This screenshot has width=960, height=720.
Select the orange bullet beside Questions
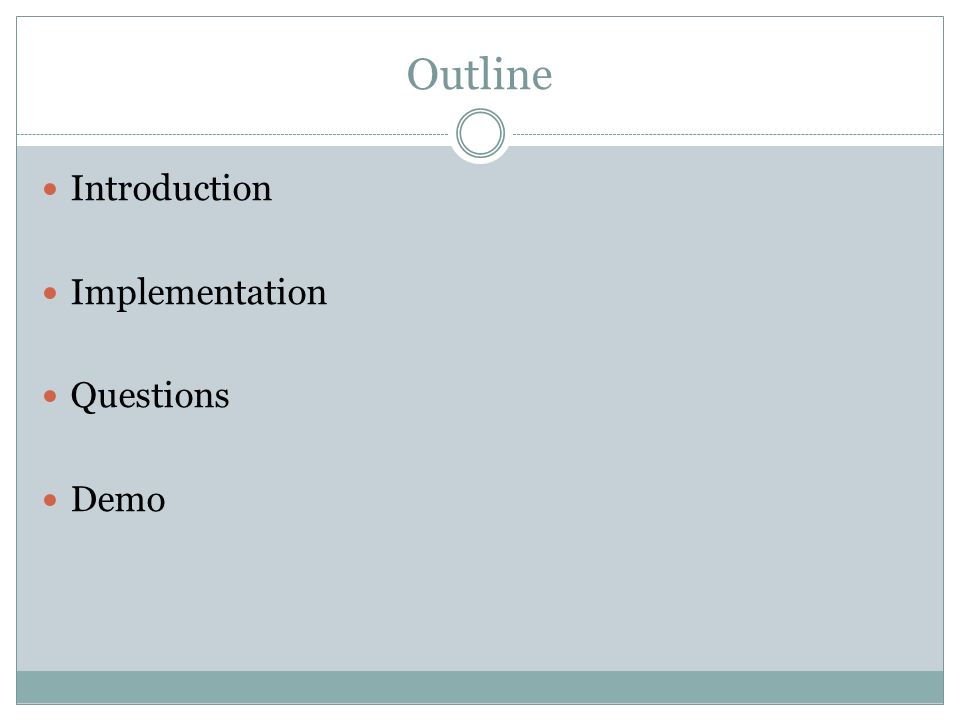(x=50, y=397)
